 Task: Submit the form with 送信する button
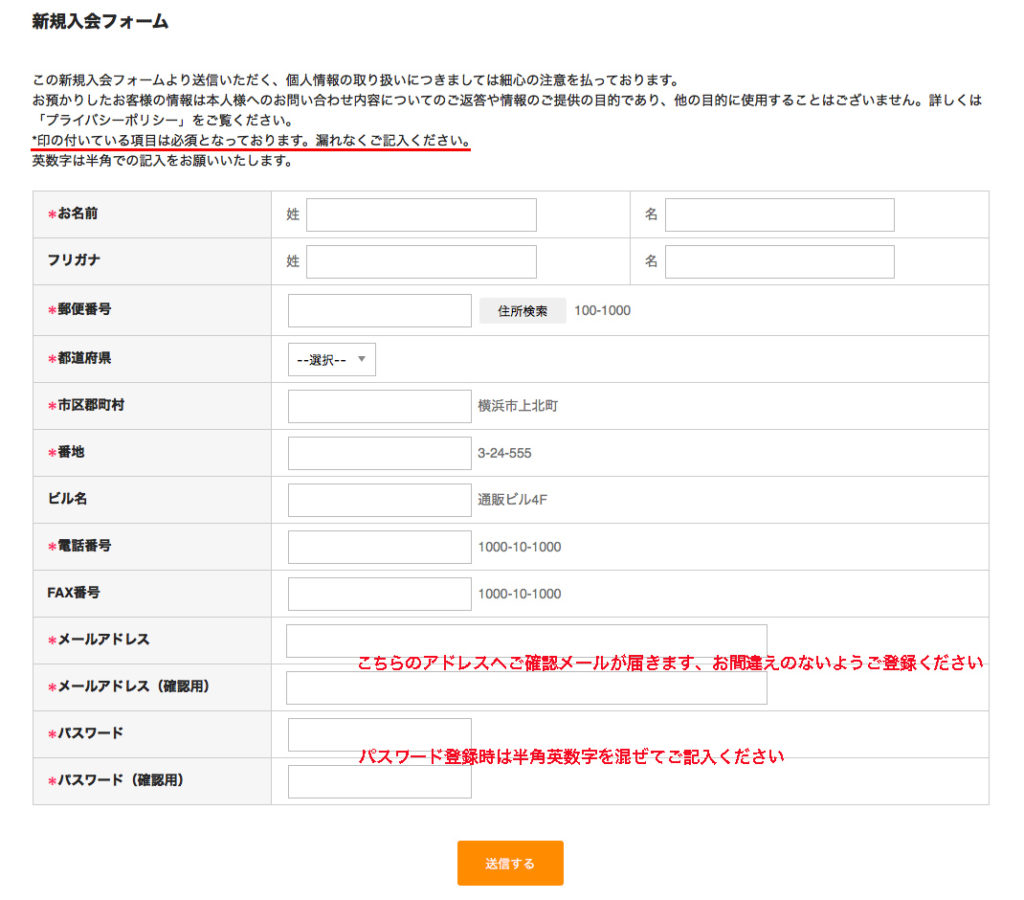[510, 863]
